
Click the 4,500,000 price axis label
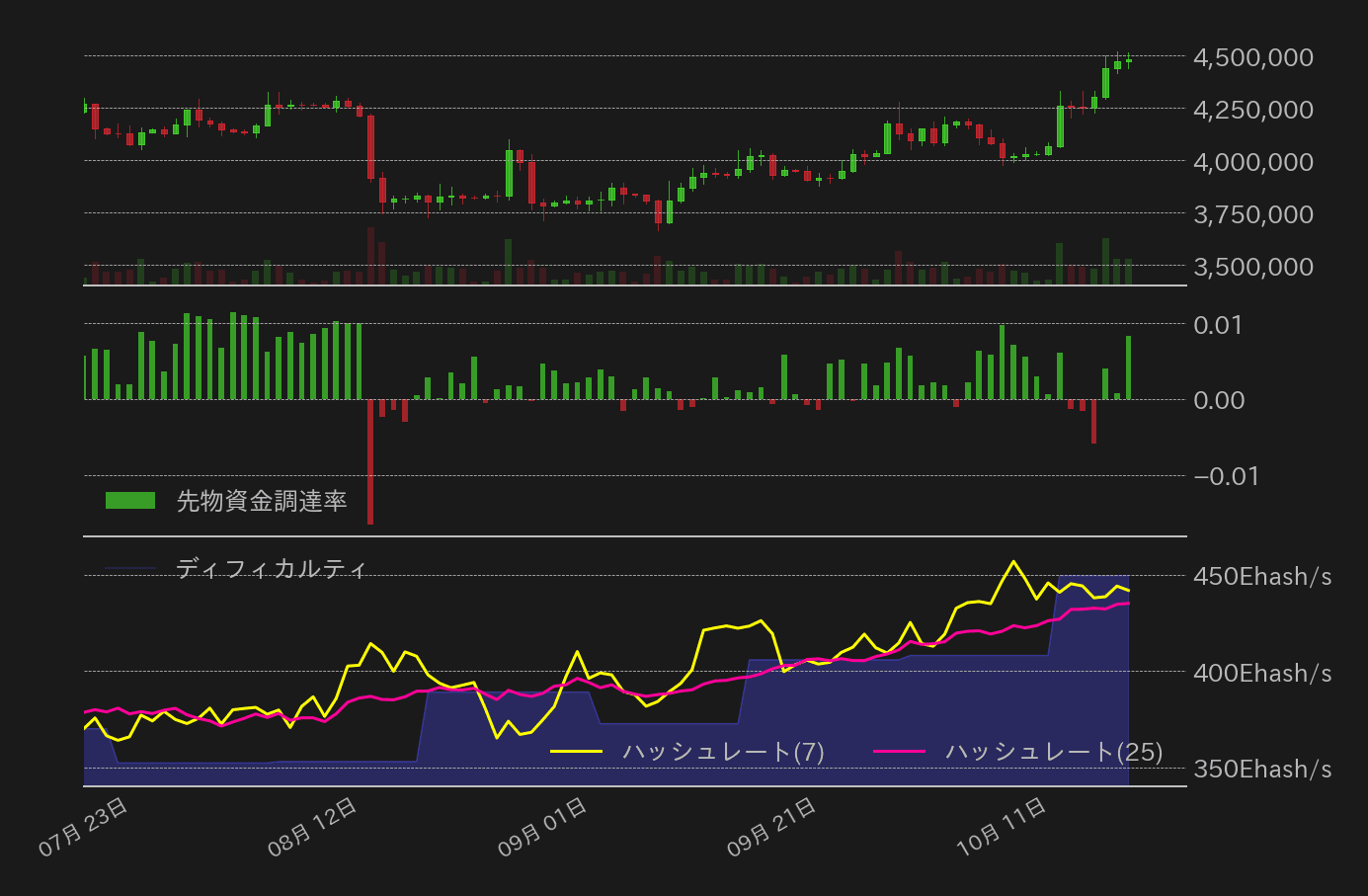click(1252, 57)
